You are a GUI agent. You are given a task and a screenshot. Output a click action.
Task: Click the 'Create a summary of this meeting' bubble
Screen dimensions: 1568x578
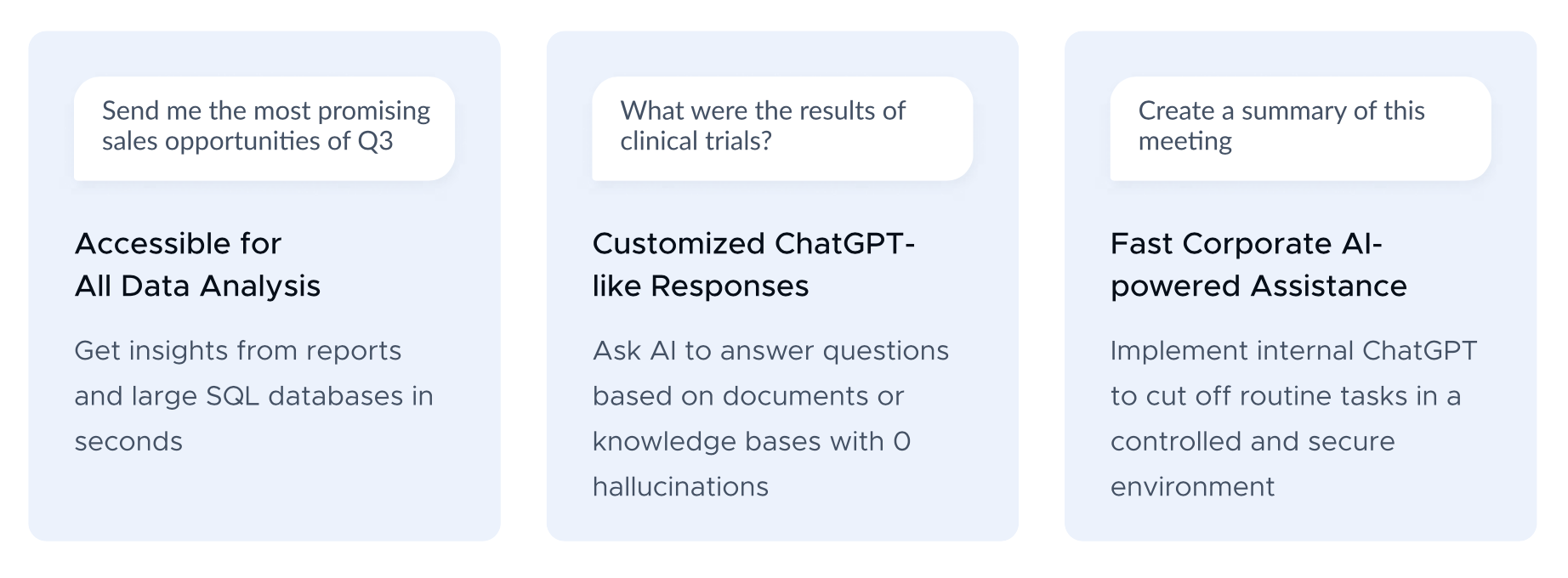coord(1300,128)
